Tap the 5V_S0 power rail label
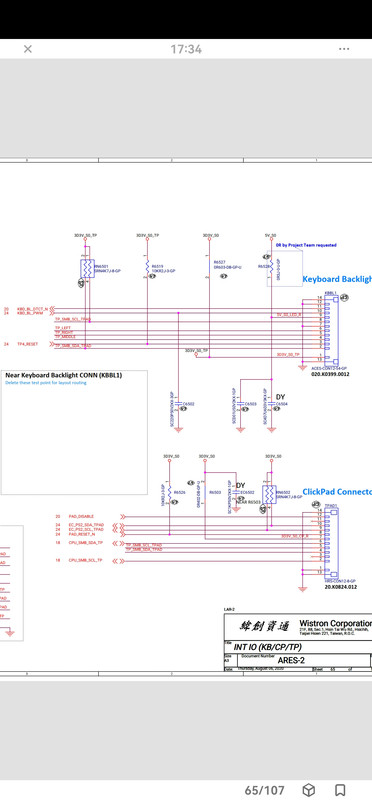 point(270,236)
